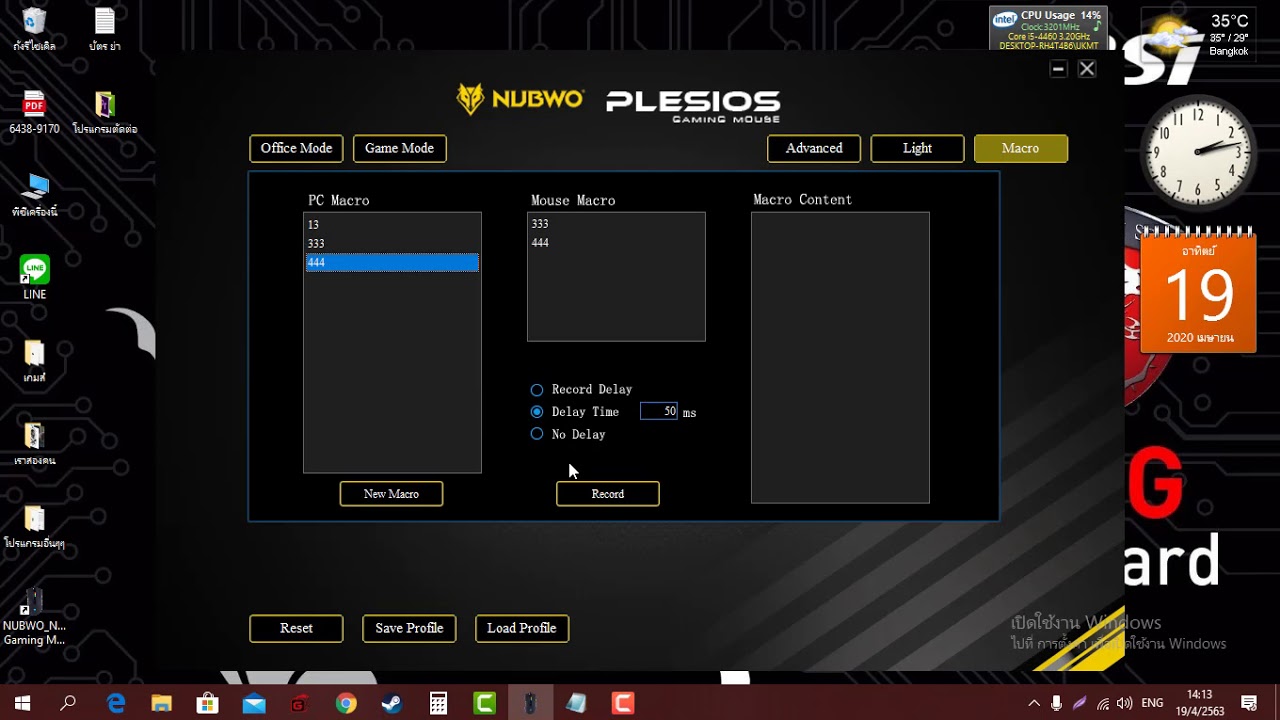Open the Light settings tab
This screenshot has width=1280, height=720.
[x=917, y=148]
